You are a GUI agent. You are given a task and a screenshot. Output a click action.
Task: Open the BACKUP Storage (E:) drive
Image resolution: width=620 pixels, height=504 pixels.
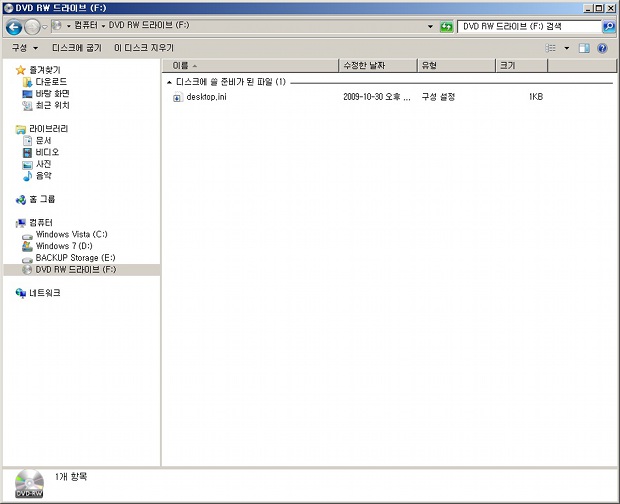point(76,258)
